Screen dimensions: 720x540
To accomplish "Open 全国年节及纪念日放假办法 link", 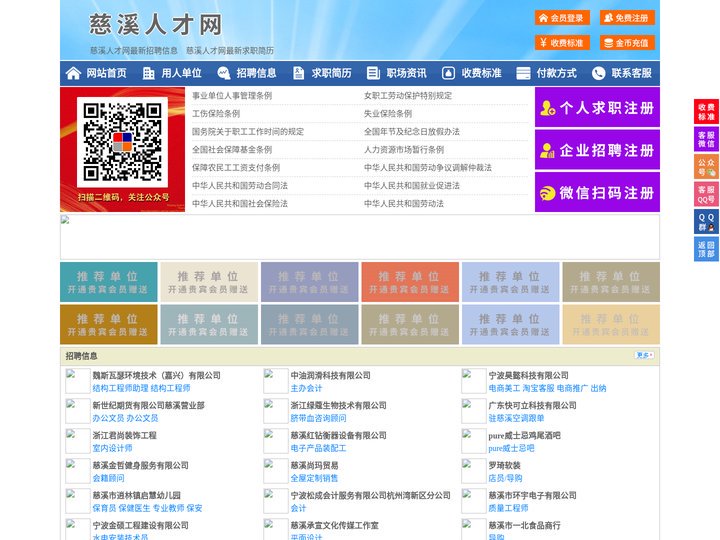I will [412, 131].
